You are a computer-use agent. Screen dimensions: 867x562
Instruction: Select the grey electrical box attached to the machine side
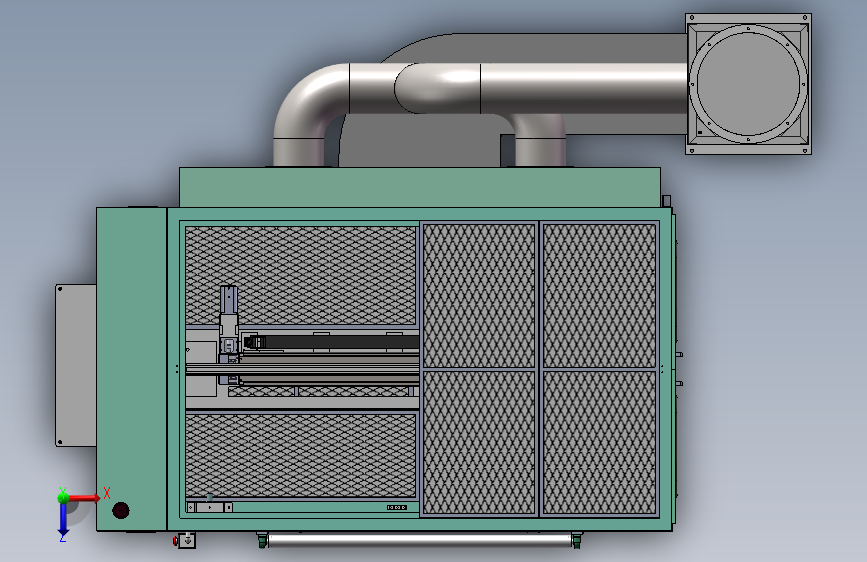tap(76, 365)
